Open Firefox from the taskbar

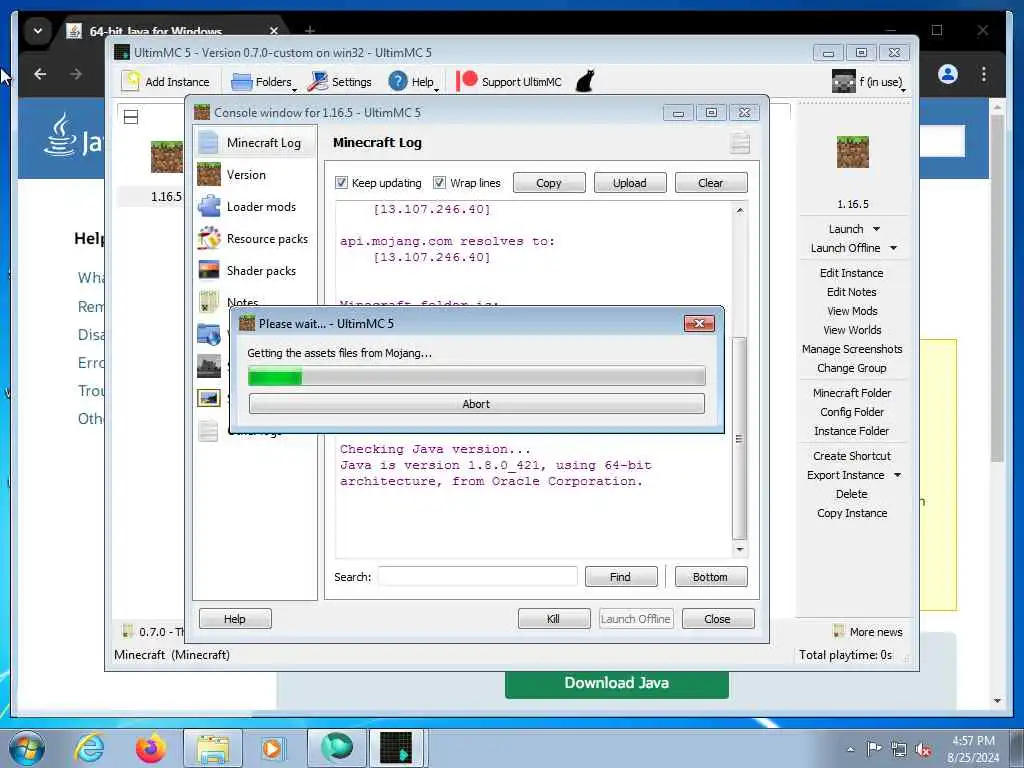click(151, 748)
